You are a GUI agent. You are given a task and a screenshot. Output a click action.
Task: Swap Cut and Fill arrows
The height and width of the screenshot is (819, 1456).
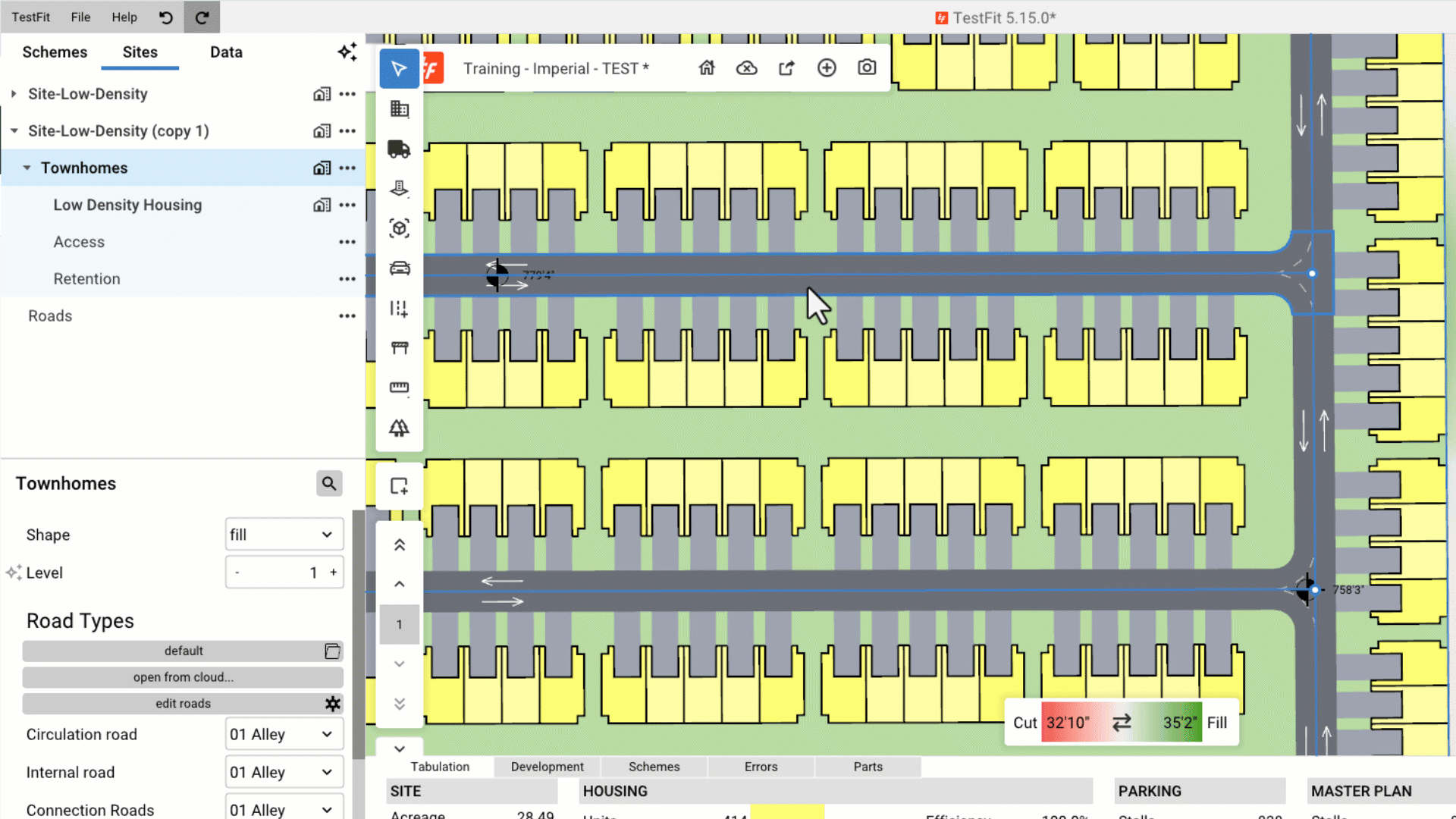click(1122, 723)
